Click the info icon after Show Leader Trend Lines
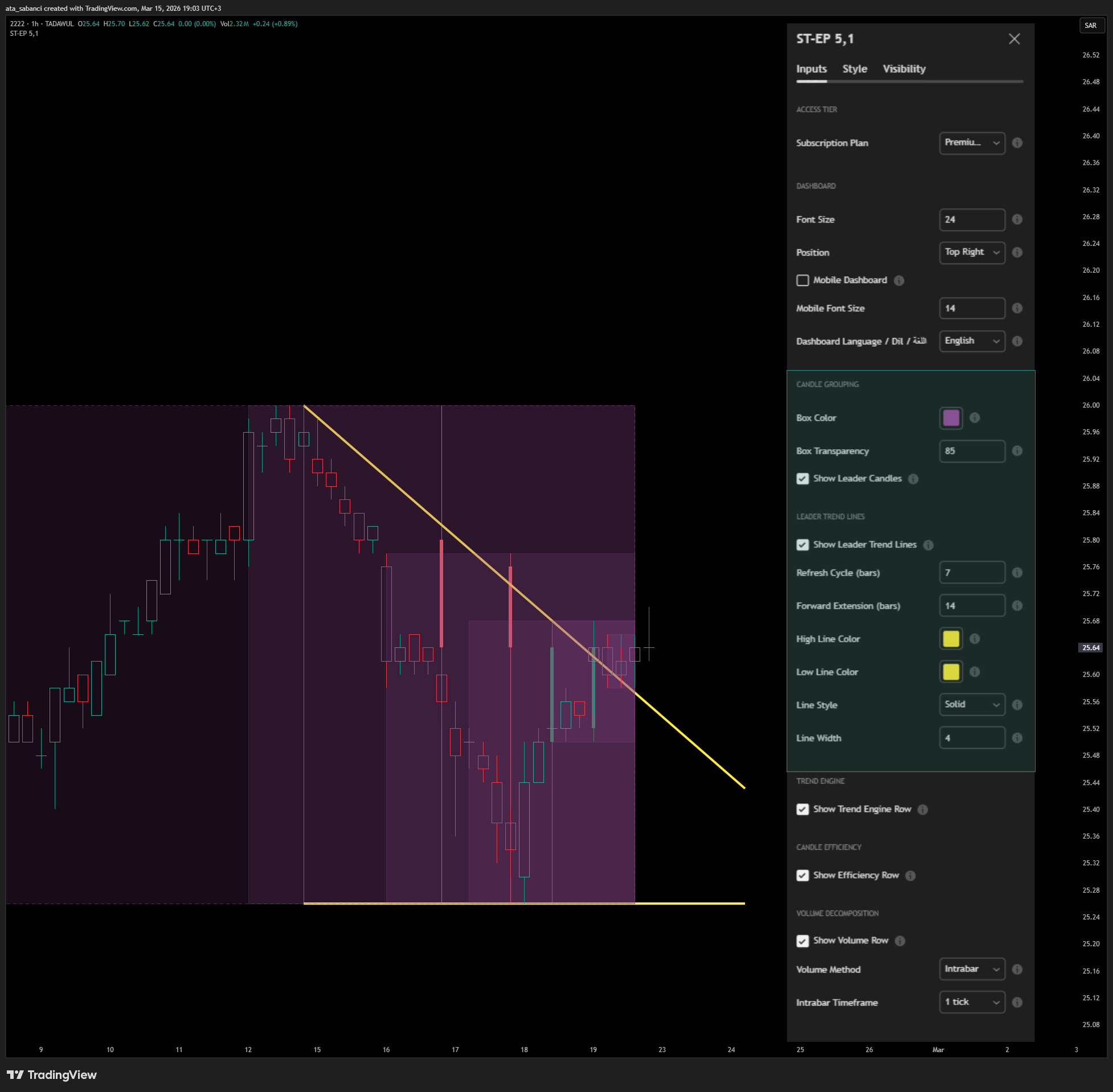This screenshot has width=1113, height=1092. [x=928, y=545]
